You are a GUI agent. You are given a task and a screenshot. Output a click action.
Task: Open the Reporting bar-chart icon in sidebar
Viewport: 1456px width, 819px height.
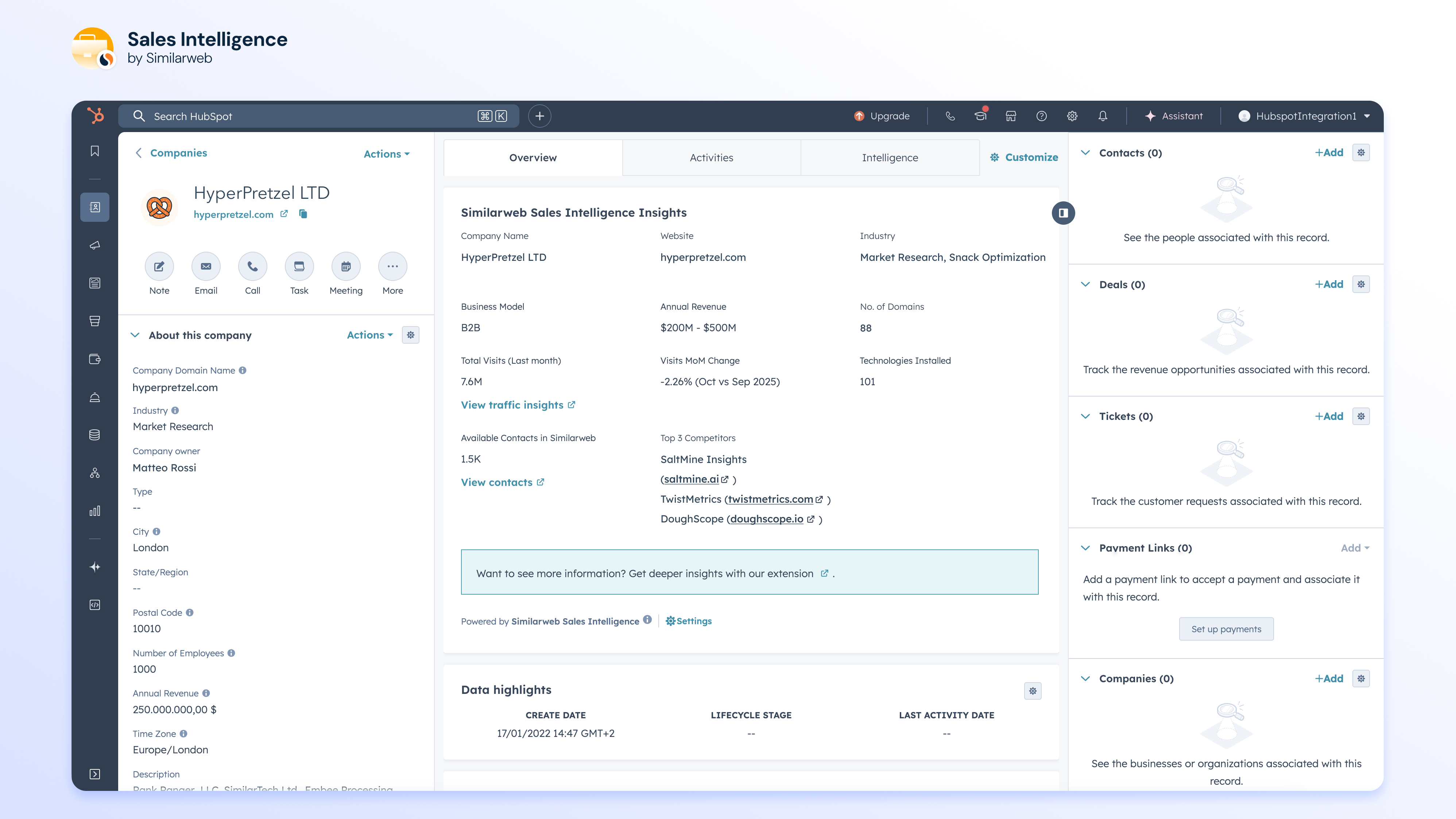click(95, 510)
